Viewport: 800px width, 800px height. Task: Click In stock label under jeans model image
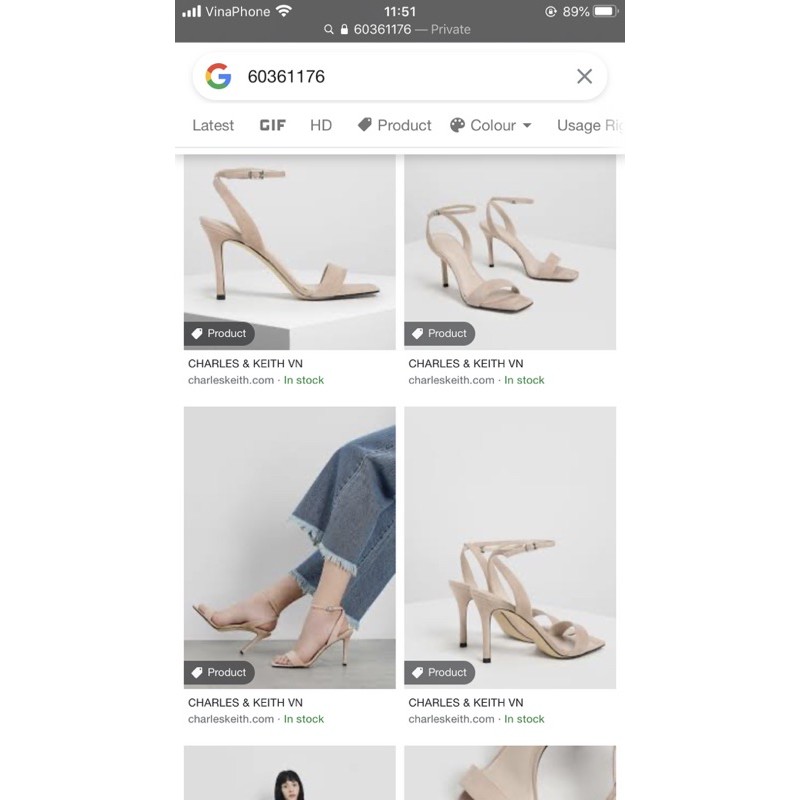[x=304, y=719]
